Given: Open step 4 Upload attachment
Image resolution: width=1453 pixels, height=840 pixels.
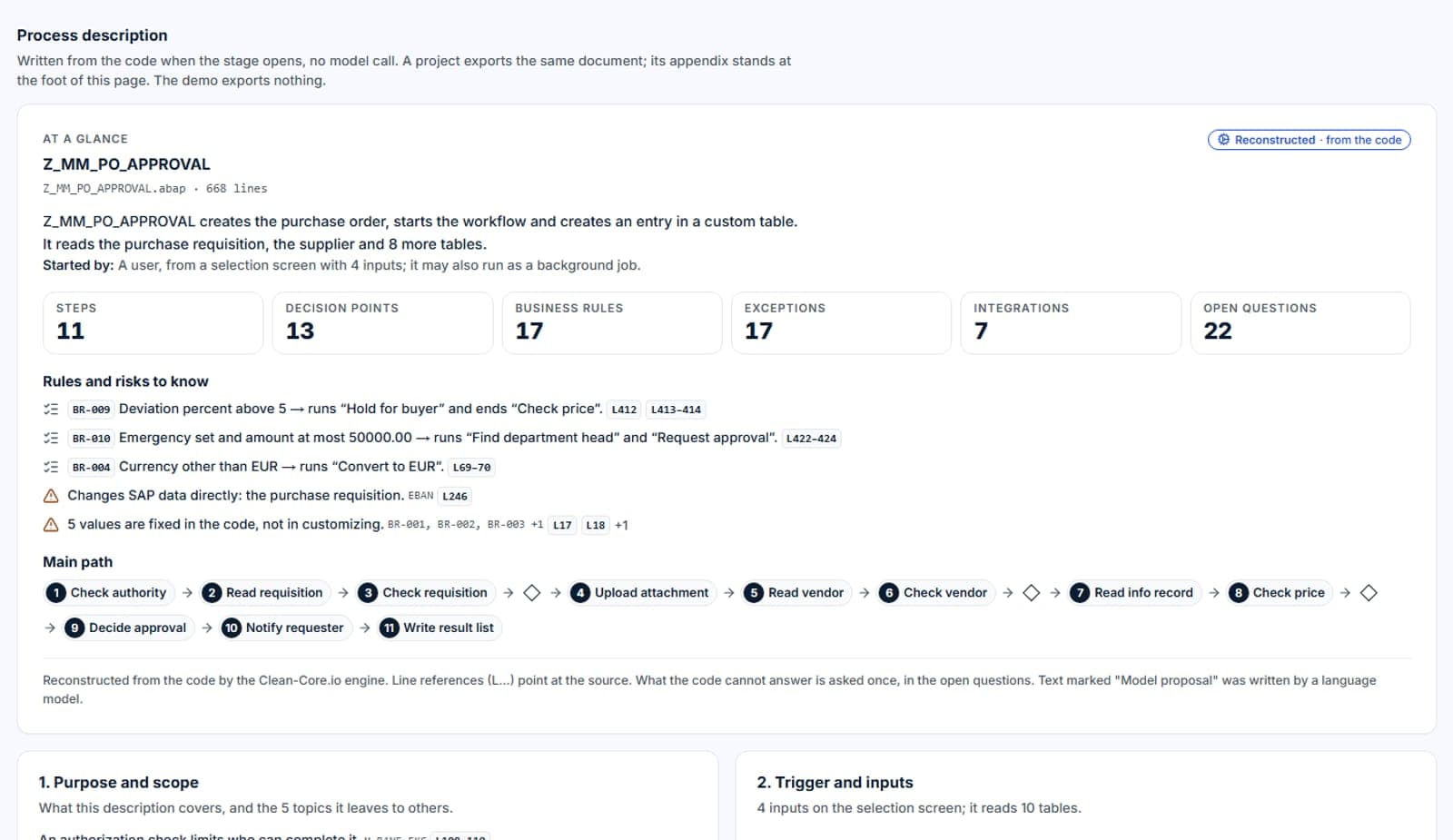Looking at the screenshot, I should tap(642, 593).
